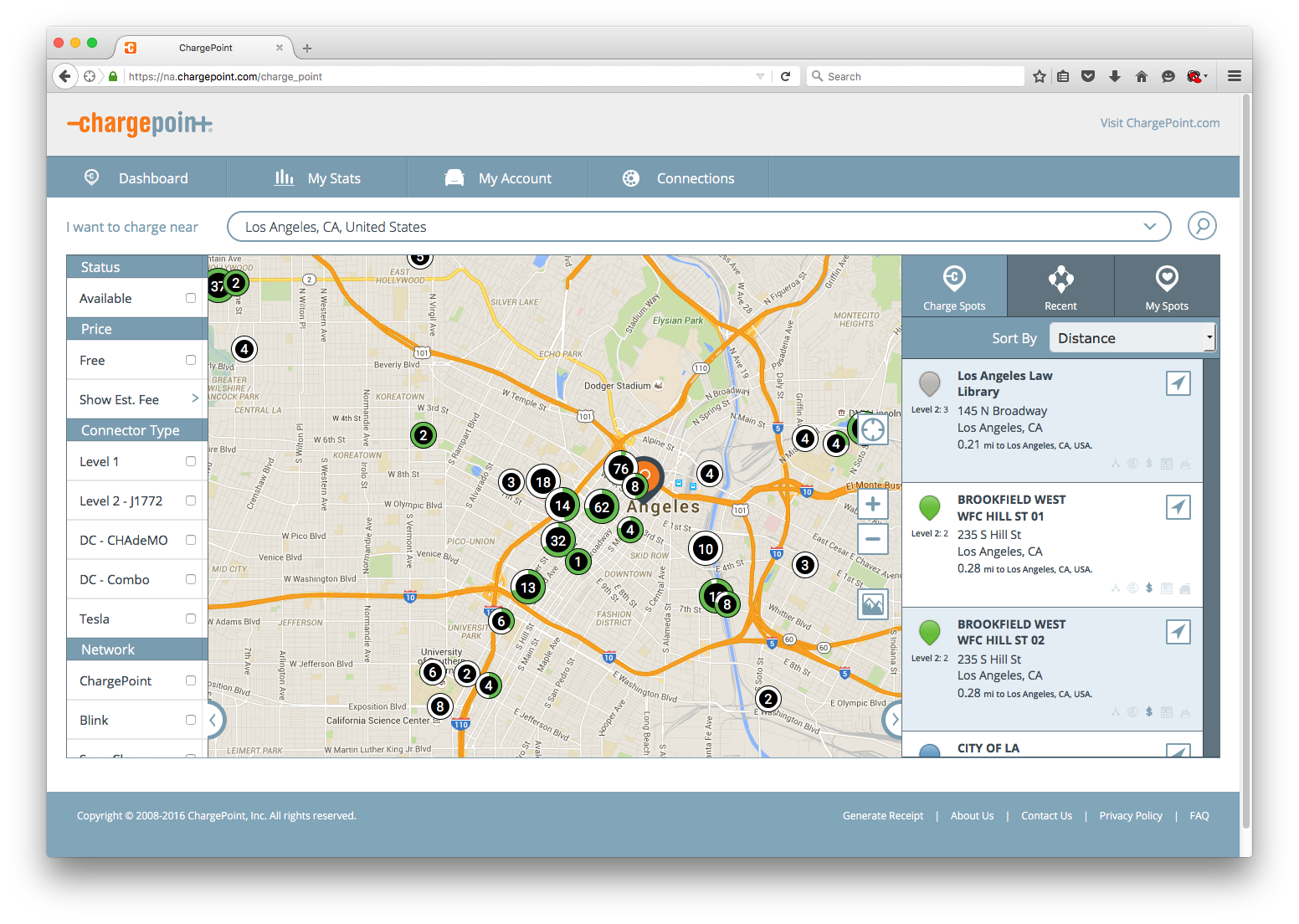Screen dimensions: 1299x924
Task: Select BROOKFIELD WEST WFC HILL ST 02 title
Action: [x=1012, y=633]
